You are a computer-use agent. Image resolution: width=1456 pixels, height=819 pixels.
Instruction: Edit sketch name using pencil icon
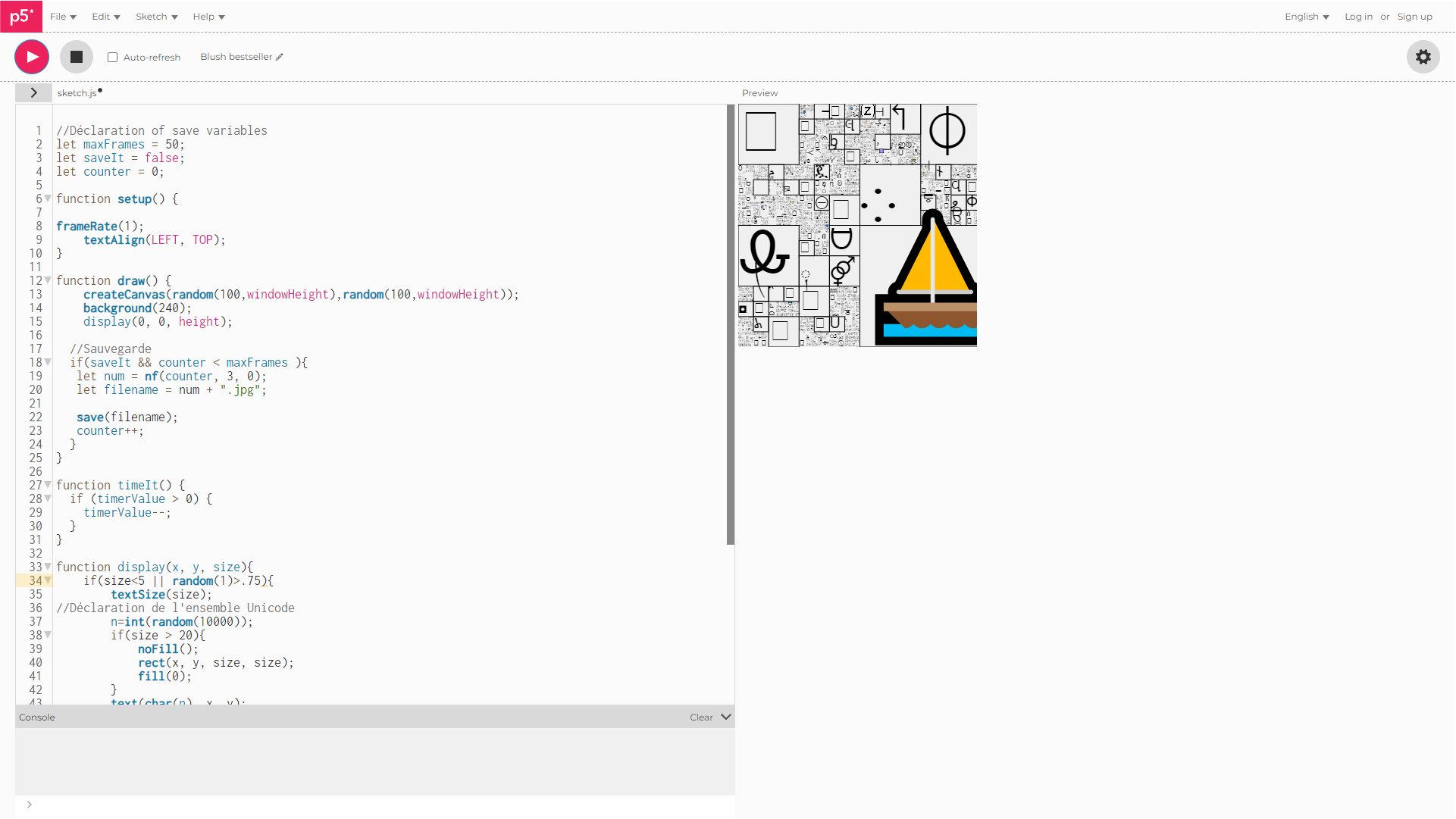(280, 57)
